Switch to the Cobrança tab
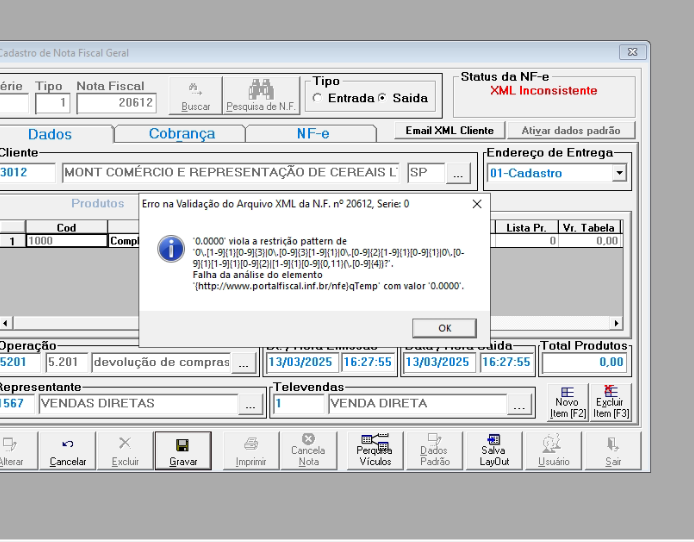The width and height of the screenshot is (694, 542). [181, 134]
